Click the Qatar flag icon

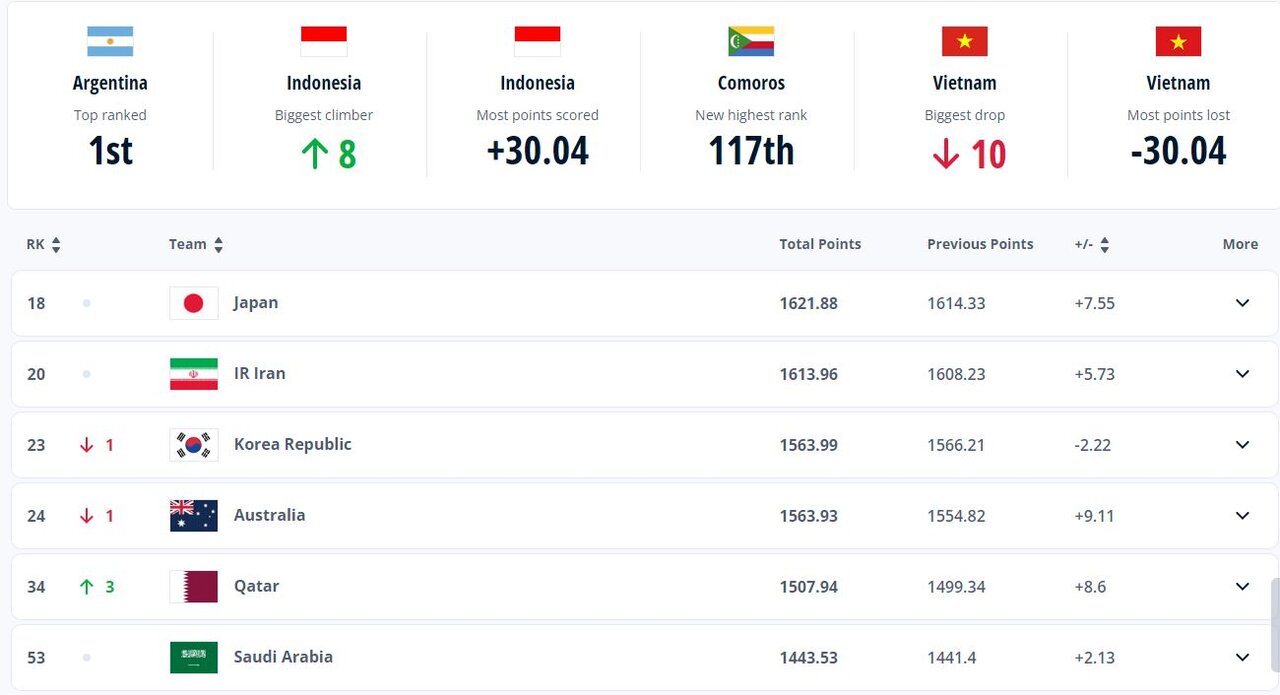click(193, 586)
